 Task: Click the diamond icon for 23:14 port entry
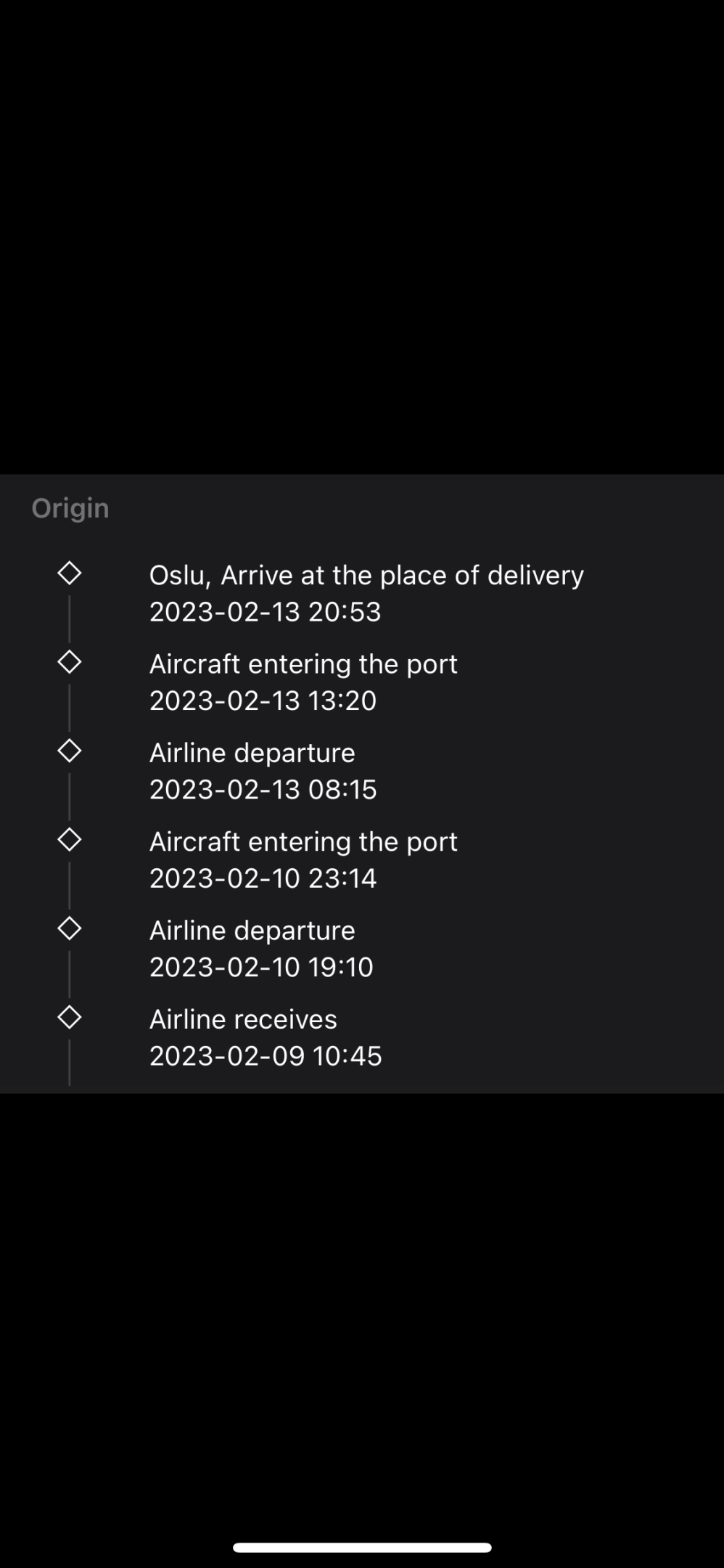[69, 840]
